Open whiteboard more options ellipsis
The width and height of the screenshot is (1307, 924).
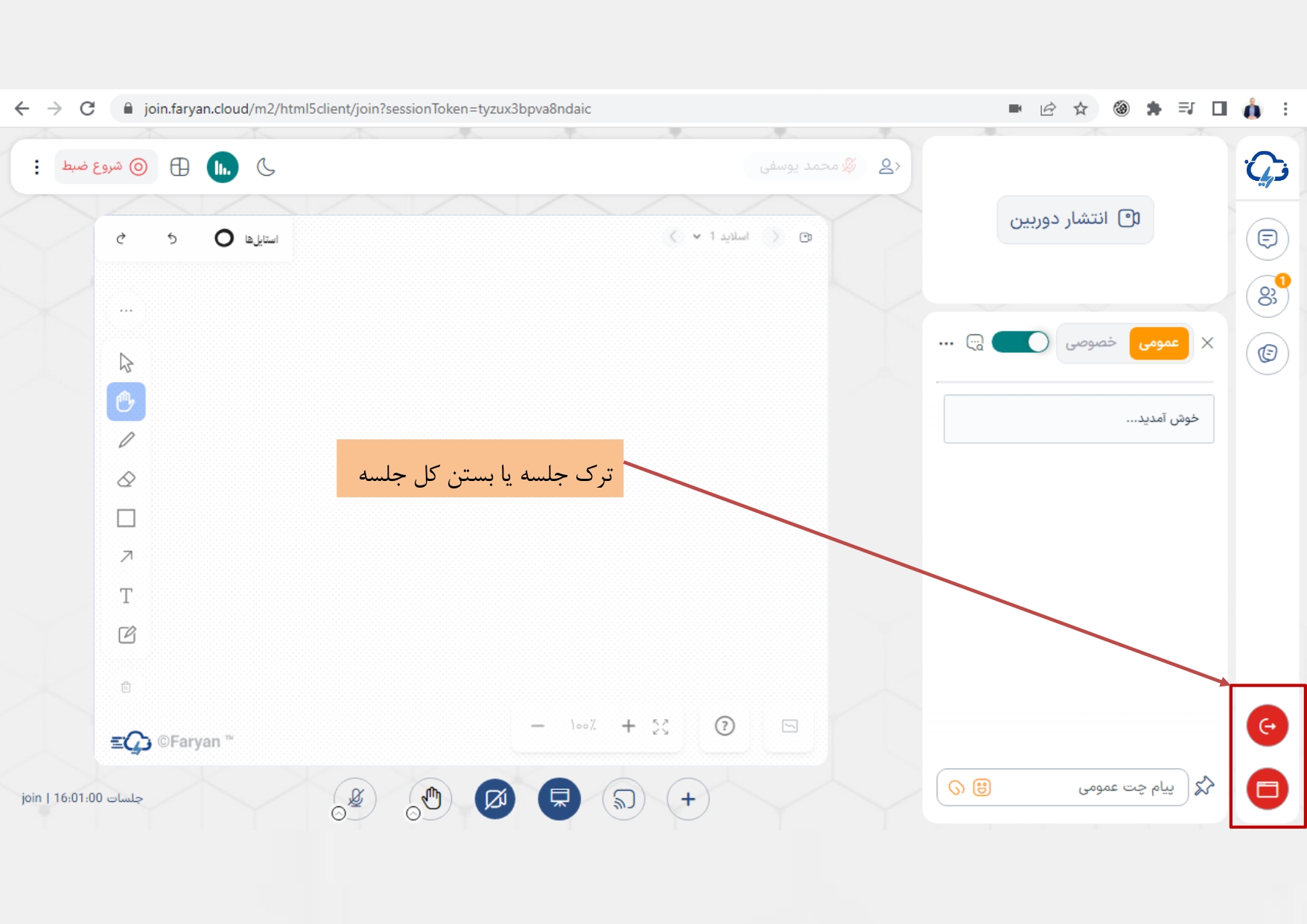pos(127,310)
